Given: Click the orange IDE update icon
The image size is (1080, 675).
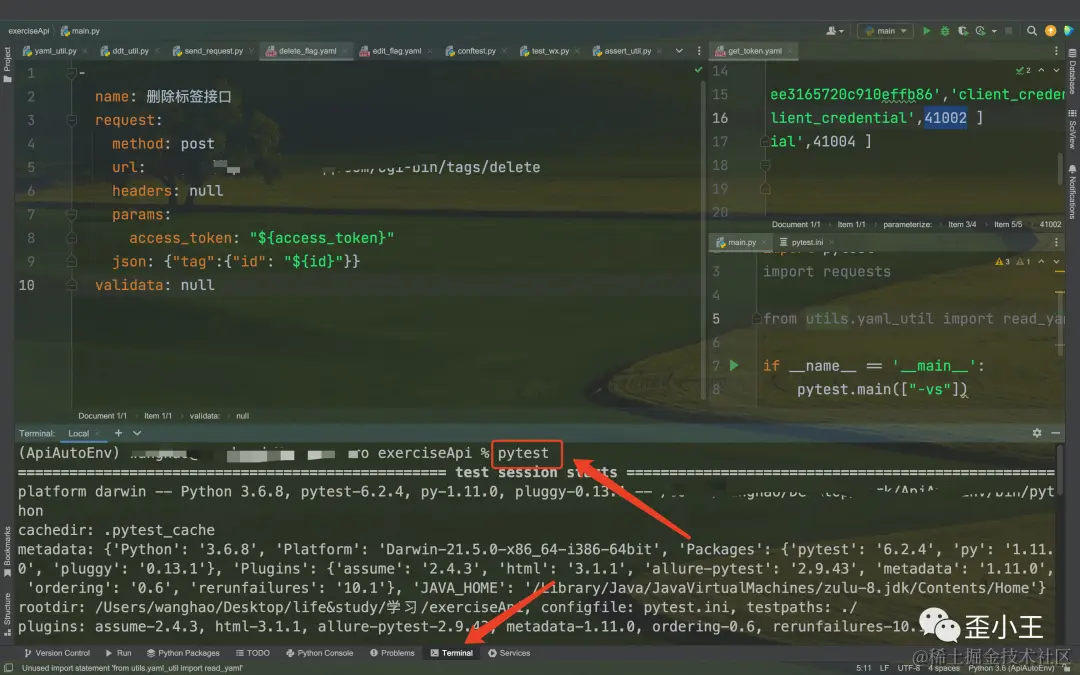Looking at the screenshot, I should click(x=1050, y=31).
